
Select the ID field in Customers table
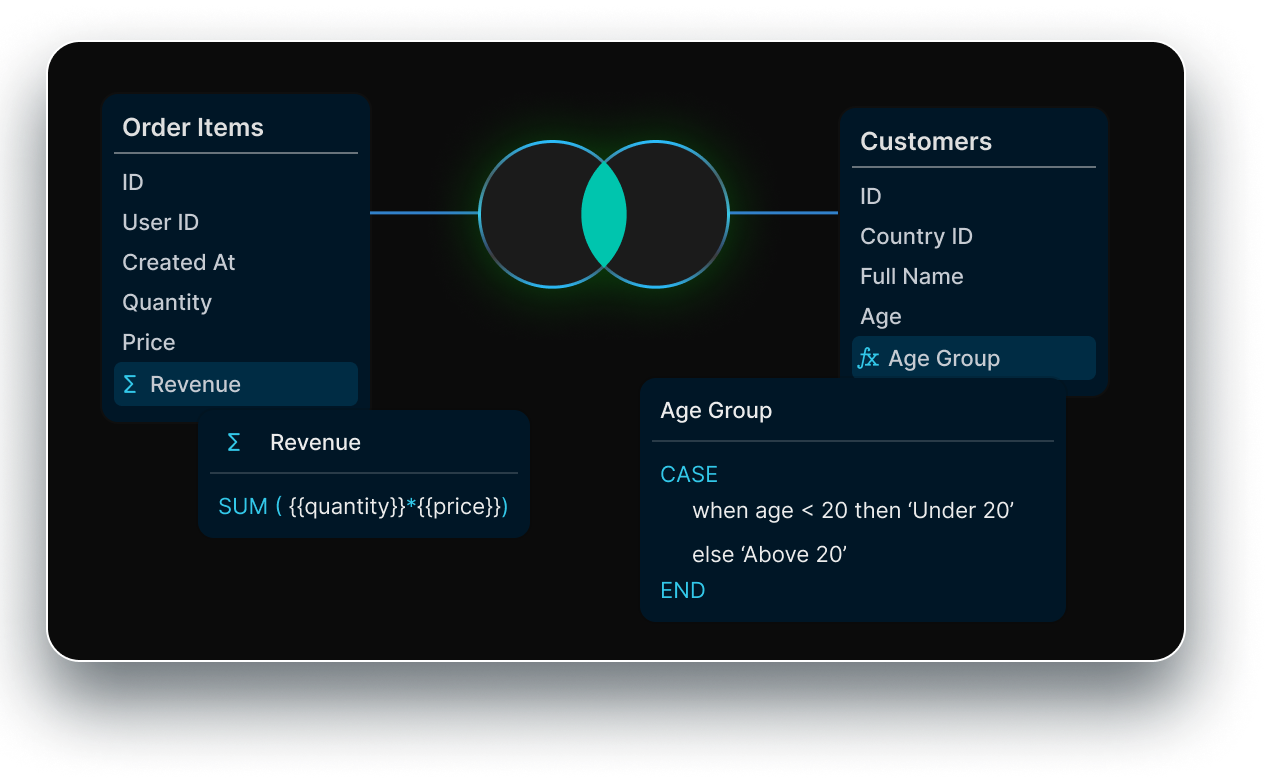pyautogui.click(x=871, y=196)
